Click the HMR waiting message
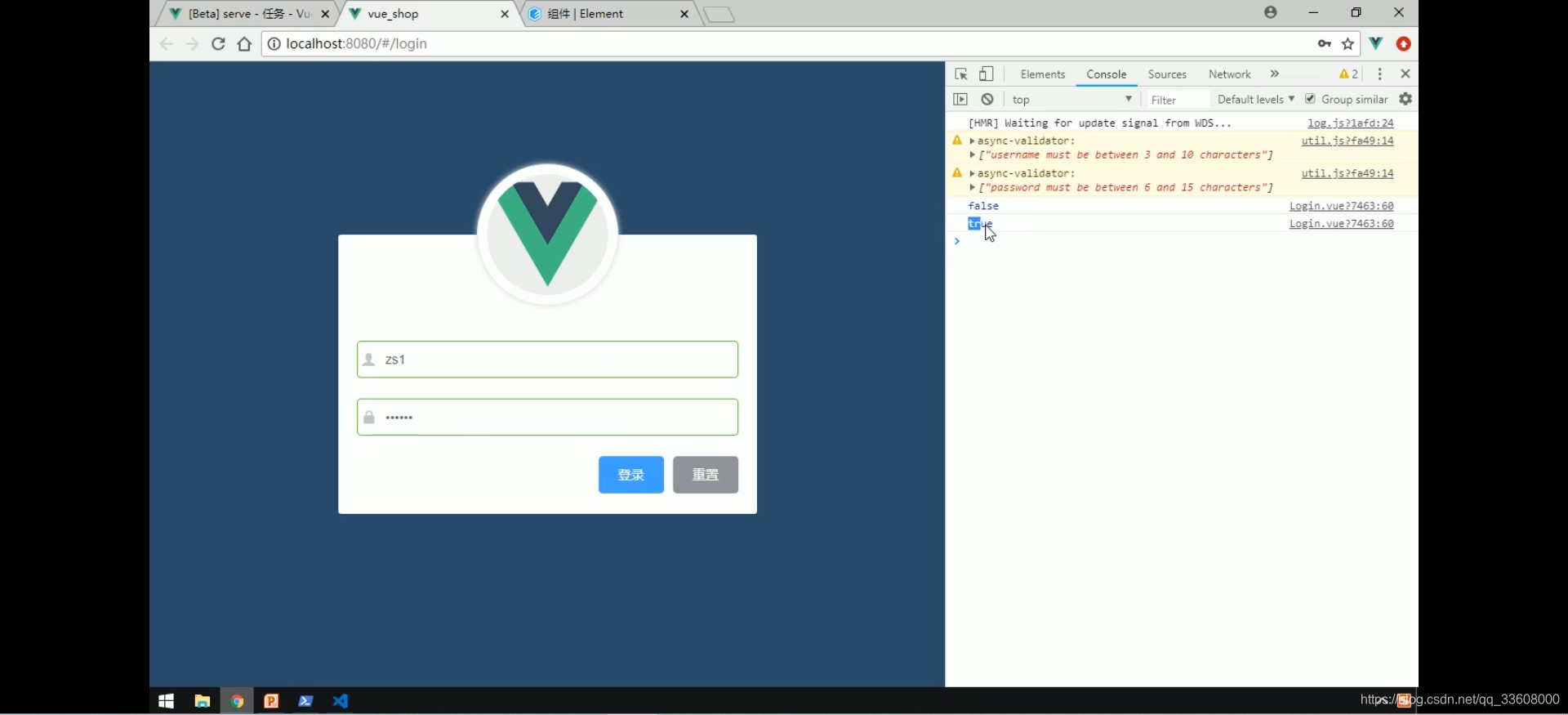This screenshot has width=1568, height=715. (x=1100, y=123)
